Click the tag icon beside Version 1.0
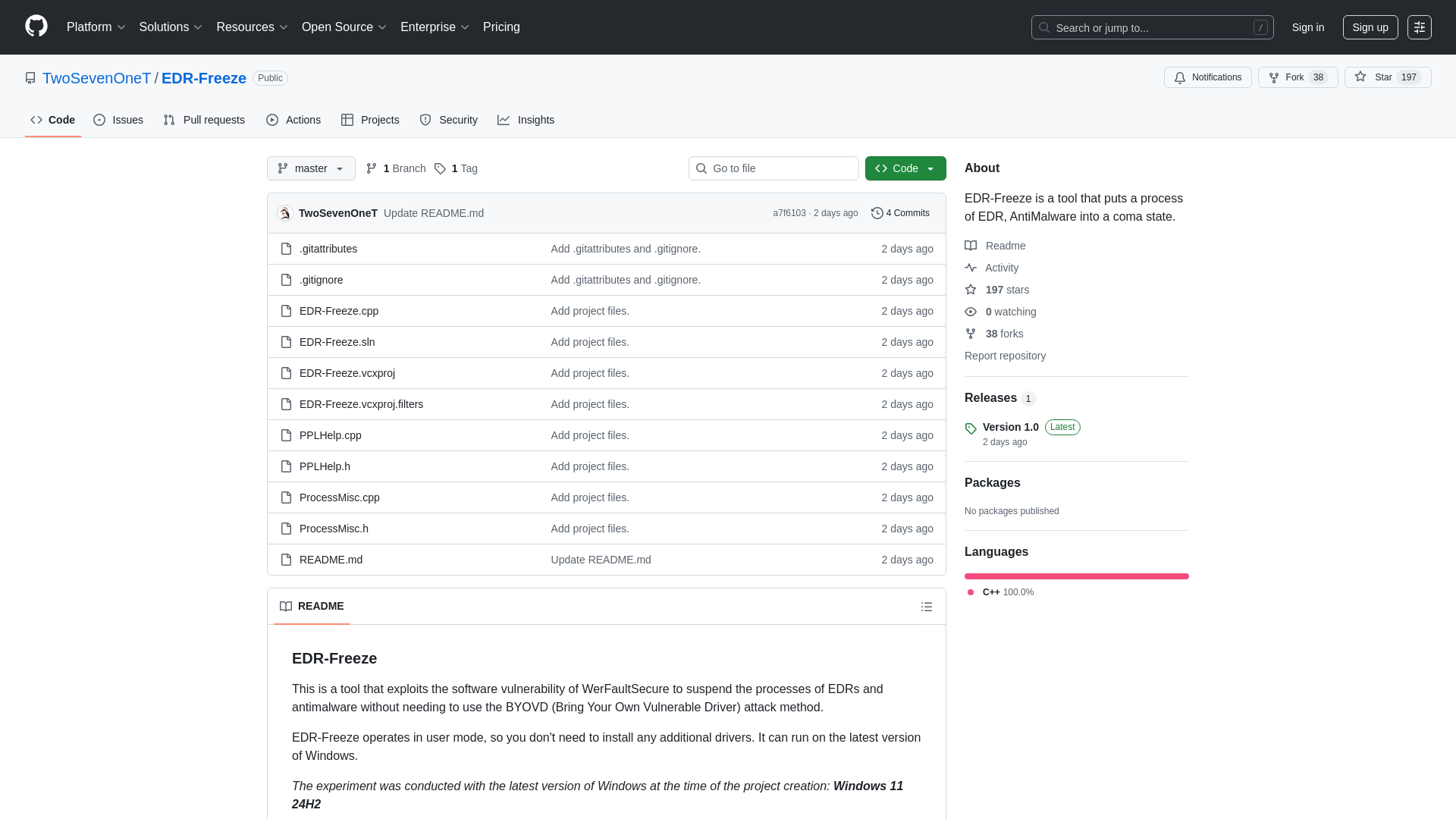 tap(971, 428)
